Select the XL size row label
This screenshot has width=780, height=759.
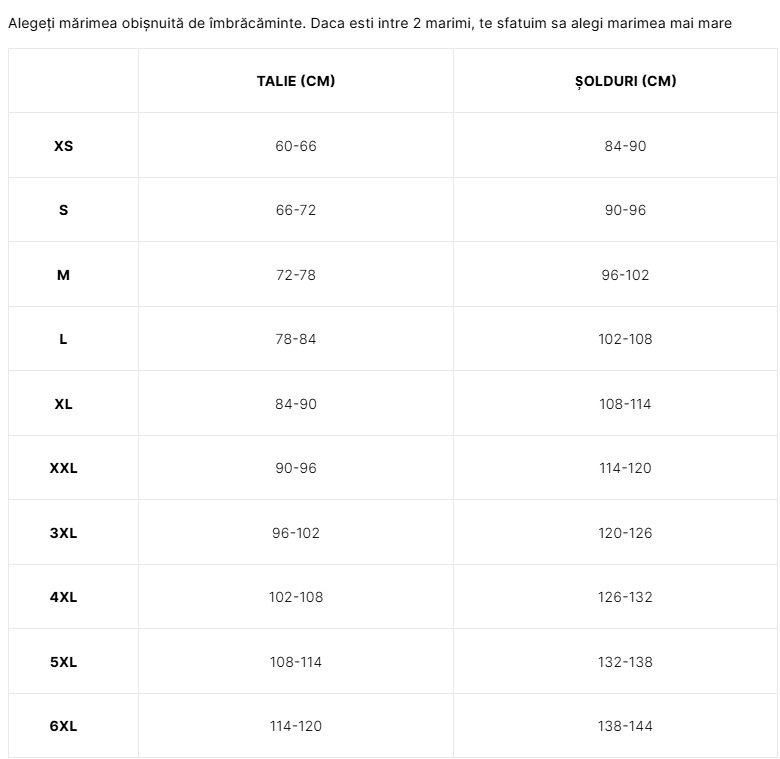(64, 403)
